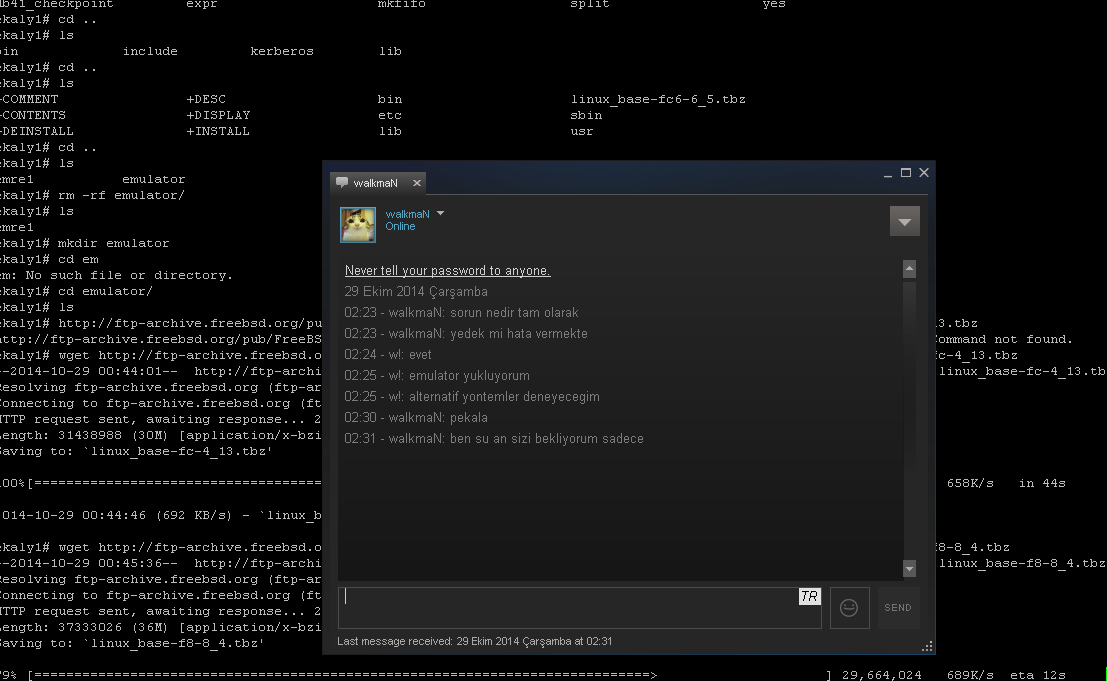Select the 'wl: evet' message
Screen dimensions: 1107x681
point(388,355)
